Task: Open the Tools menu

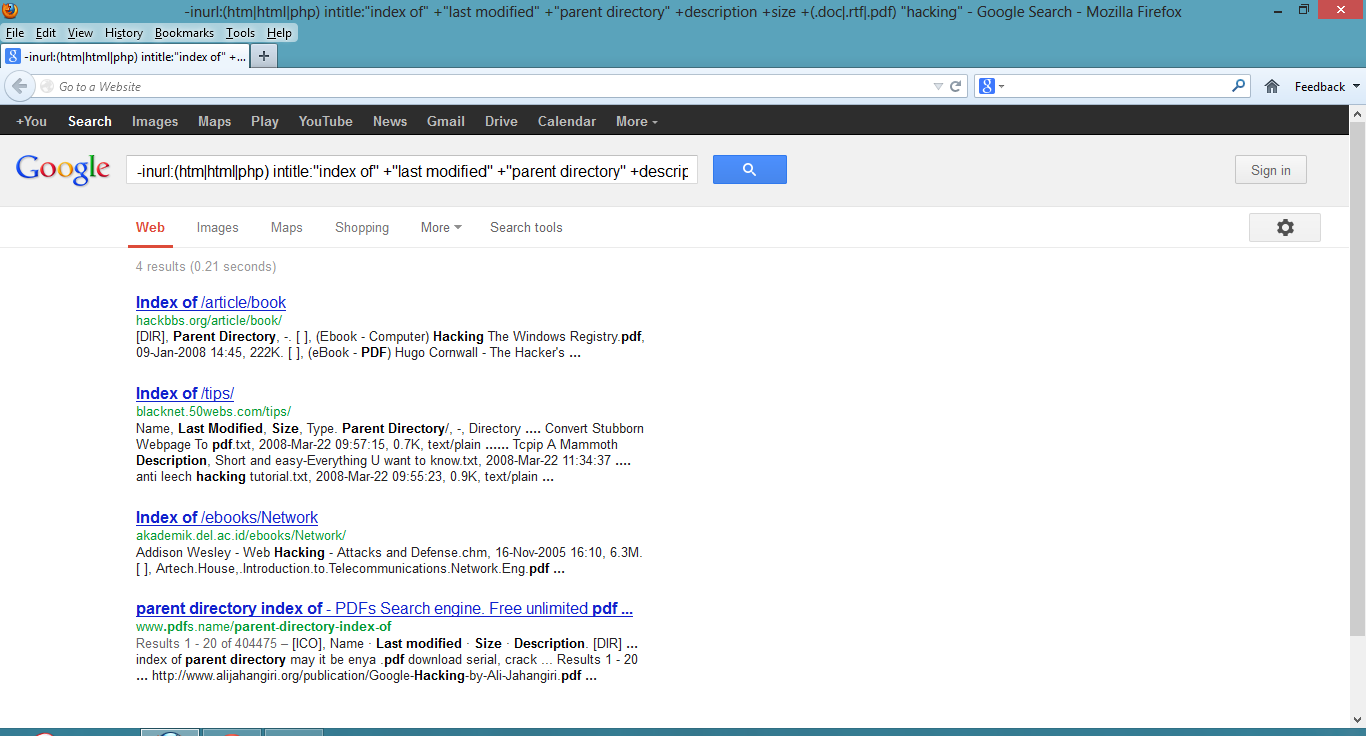Action: pos(240,33)
